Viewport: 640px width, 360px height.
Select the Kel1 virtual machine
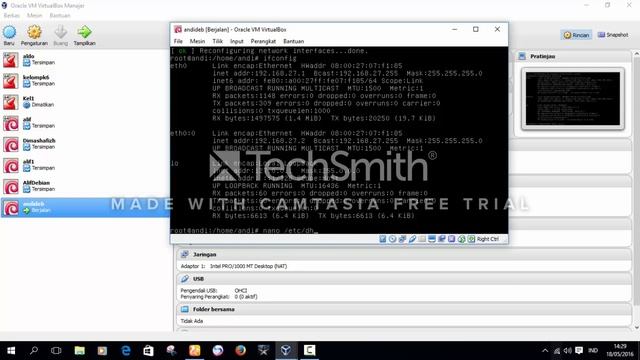point(85,102)
